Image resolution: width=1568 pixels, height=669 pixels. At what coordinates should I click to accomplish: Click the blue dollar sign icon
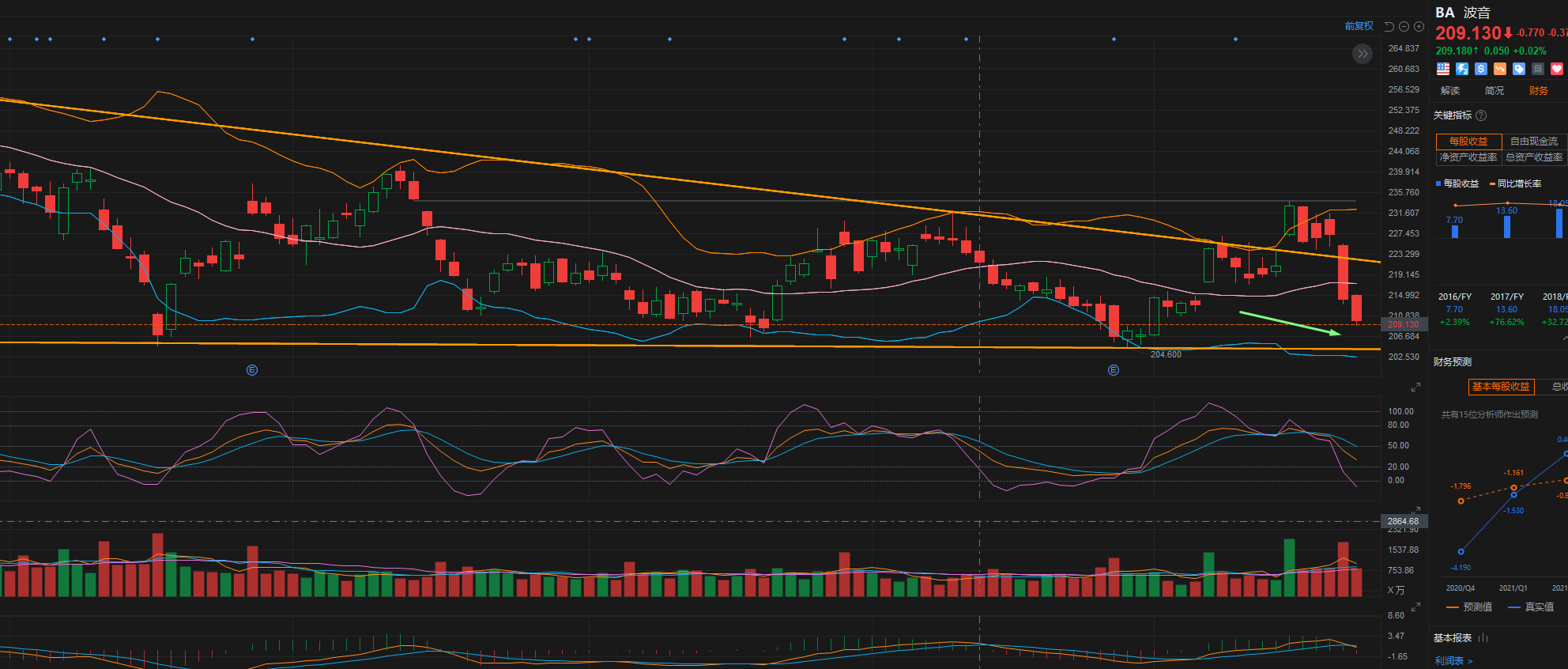(x=1481, y=69)
